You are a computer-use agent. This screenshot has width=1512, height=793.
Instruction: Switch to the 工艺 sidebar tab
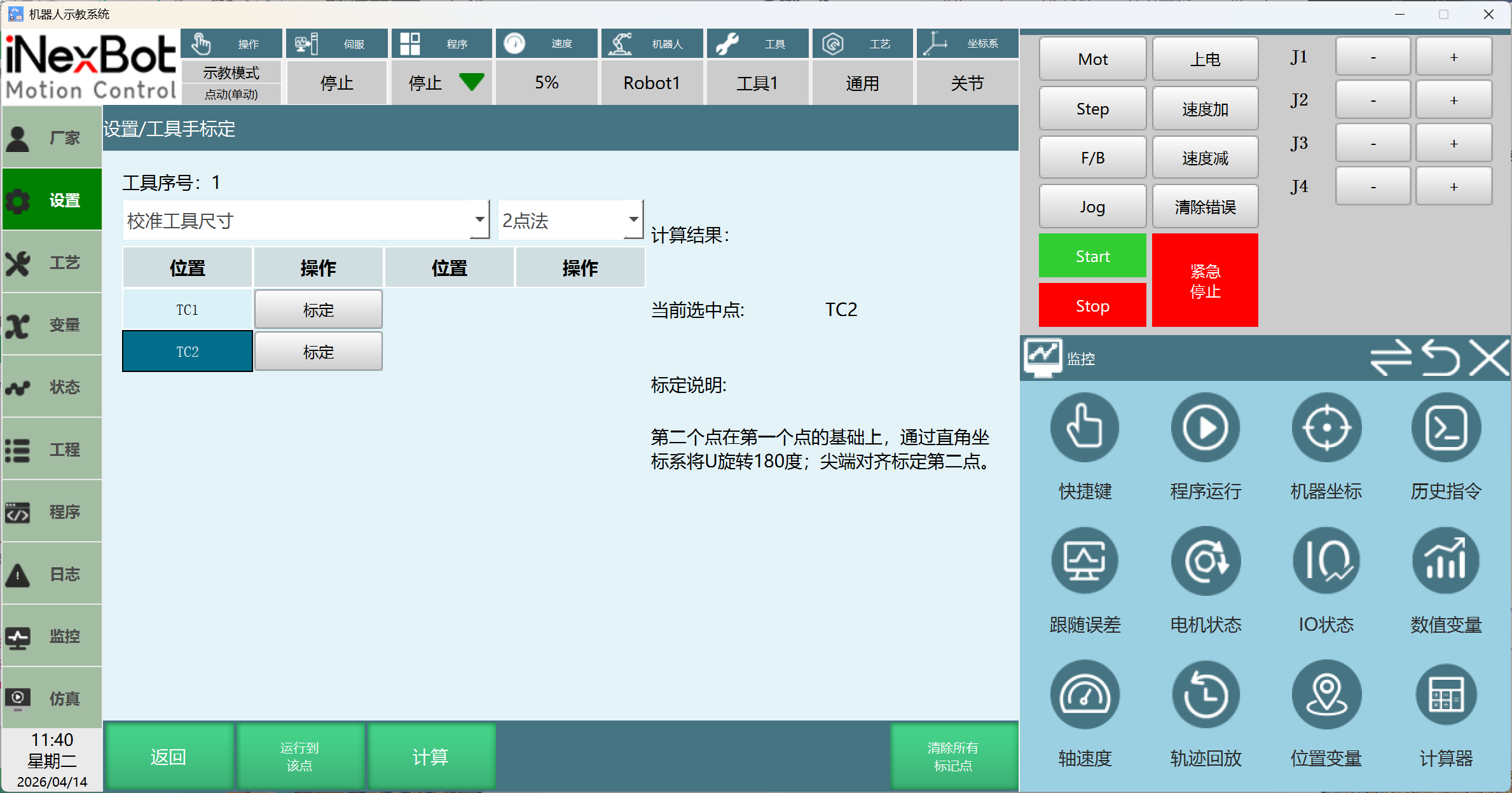click(52, 263)
